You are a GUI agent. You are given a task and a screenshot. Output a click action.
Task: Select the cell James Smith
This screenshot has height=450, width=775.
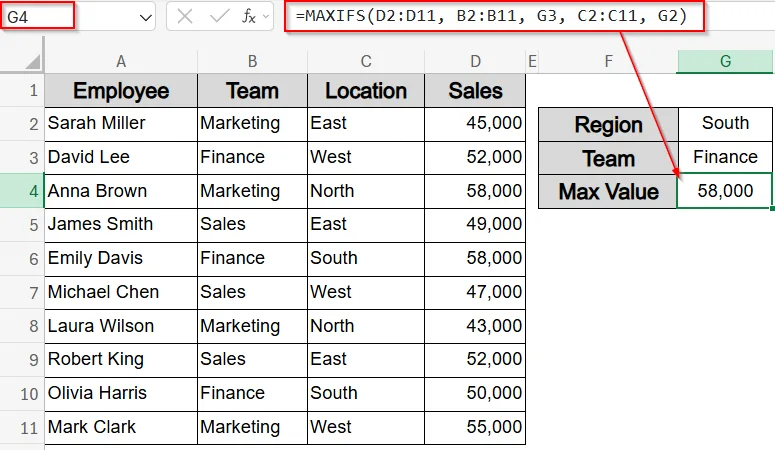point(121,225)
